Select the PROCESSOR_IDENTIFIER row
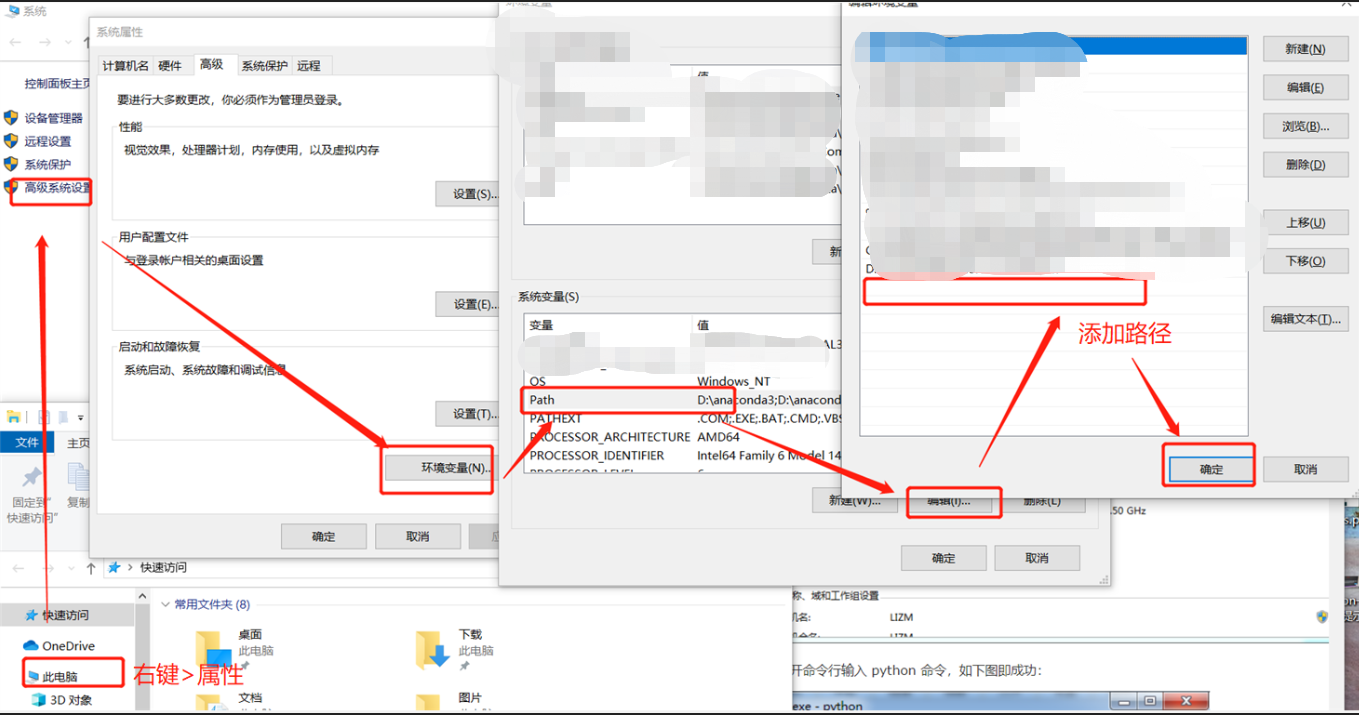 [680, 455]
